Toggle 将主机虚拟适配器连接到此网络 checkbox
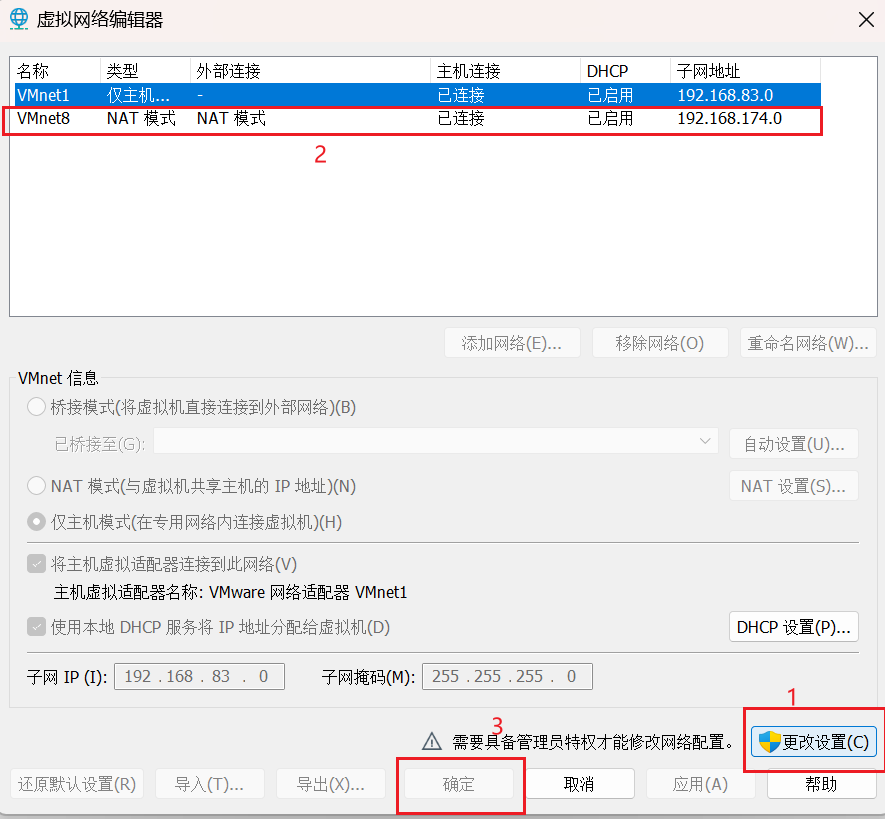885x819 pixels. tap(37, 563)
